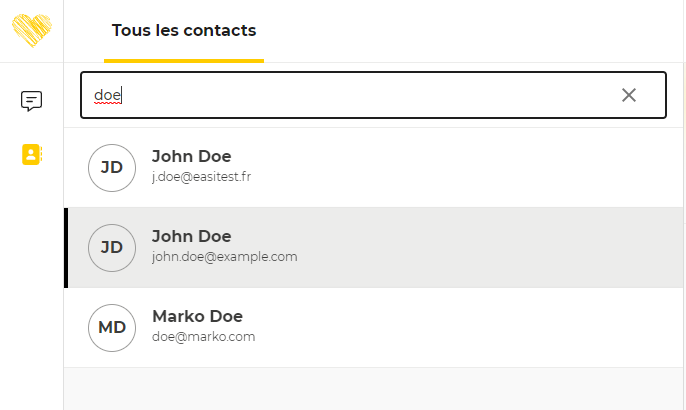Open the yellow contacts book icon
This screenshot has height=410, width=686.
click(32, 154)
